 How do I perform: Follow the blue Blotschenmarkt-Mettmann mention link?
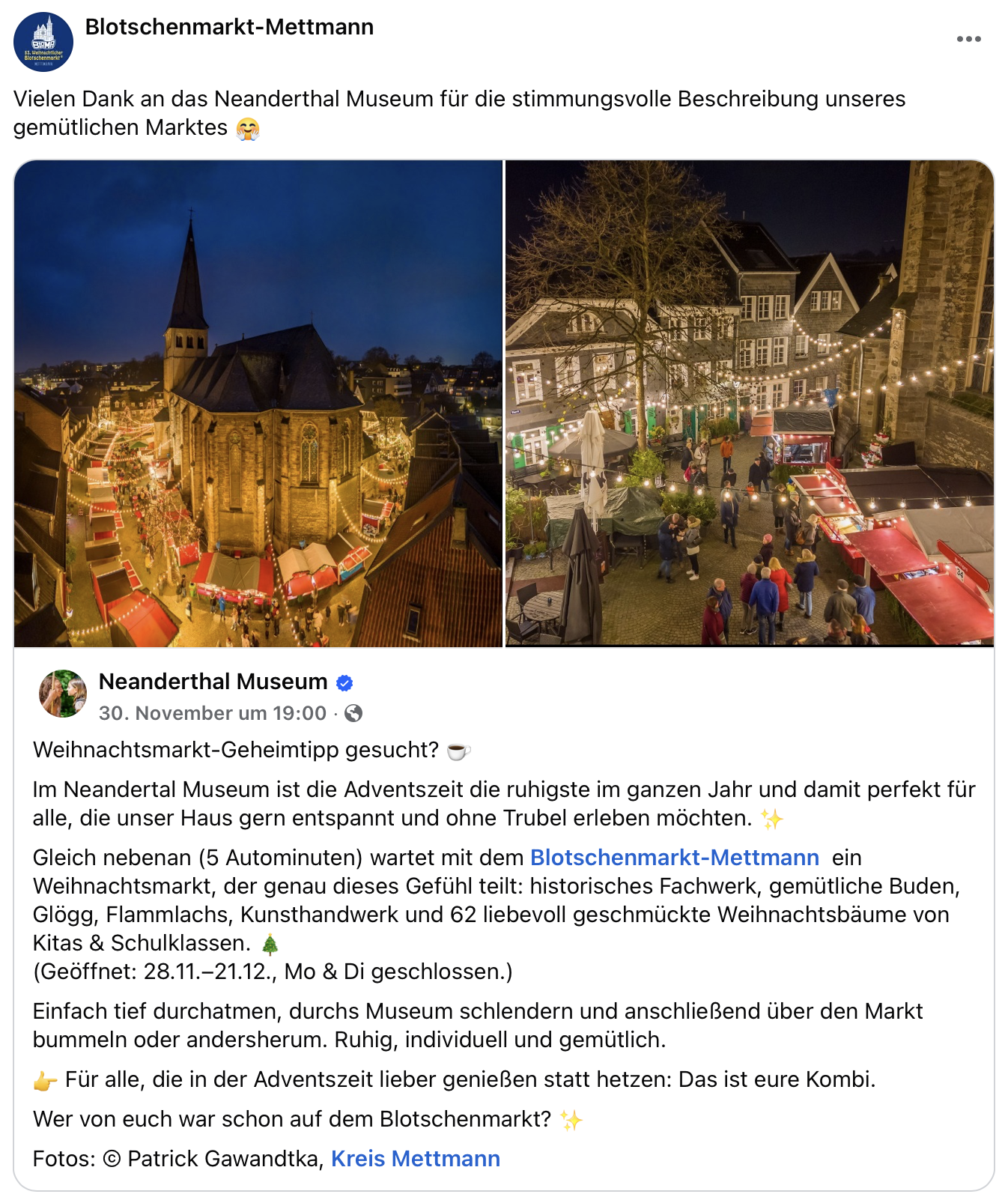coord(675,857)
